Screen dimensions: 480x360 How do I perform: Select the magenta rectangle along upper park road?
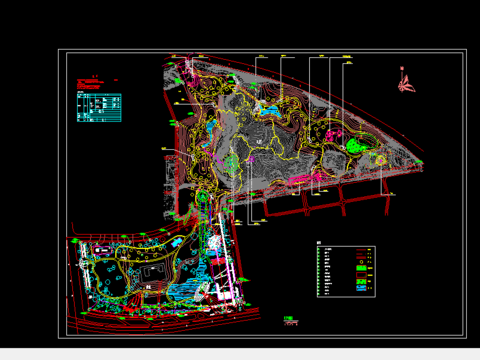[x=299, y=180]
